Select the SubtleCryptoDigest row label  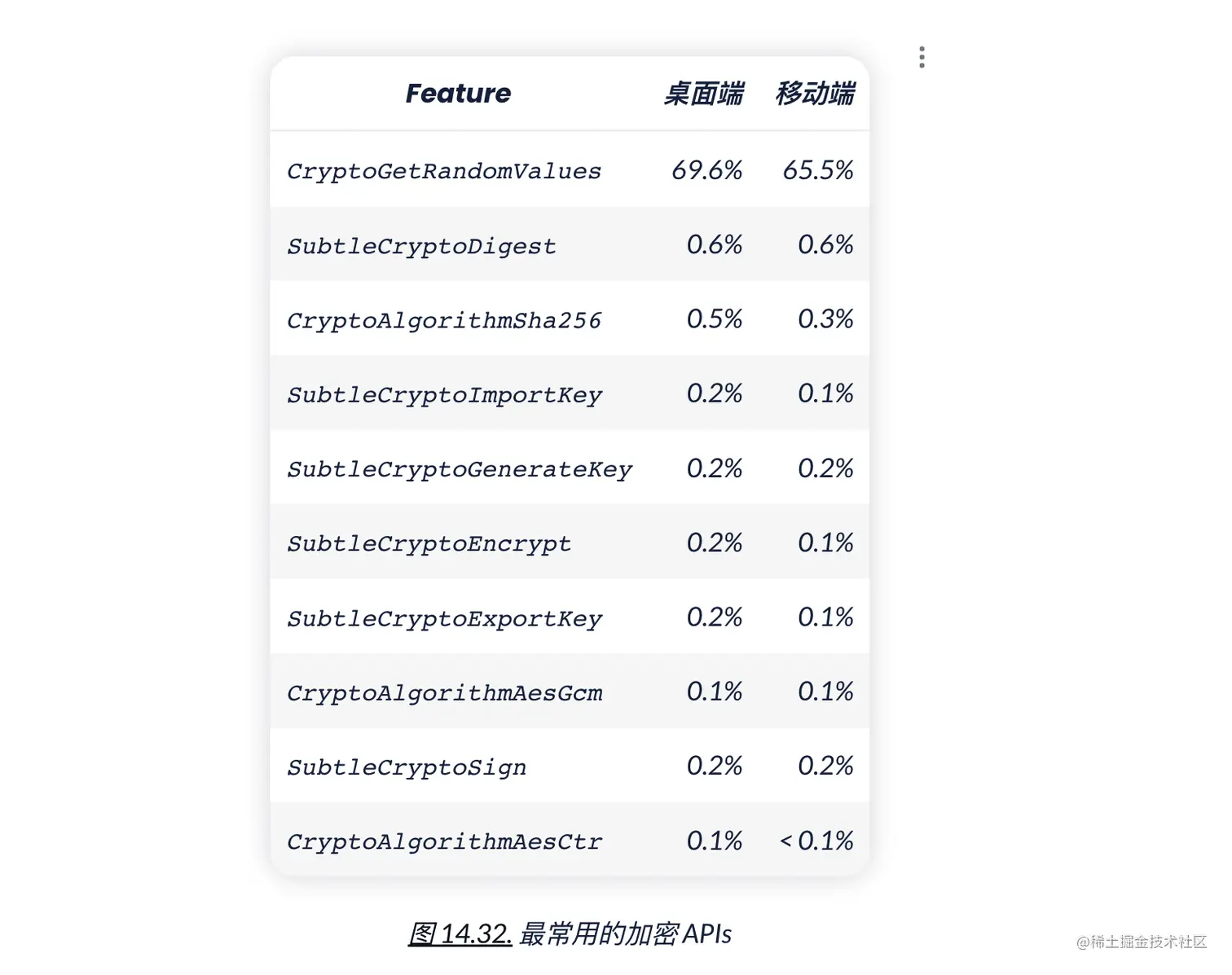point(421,246)
